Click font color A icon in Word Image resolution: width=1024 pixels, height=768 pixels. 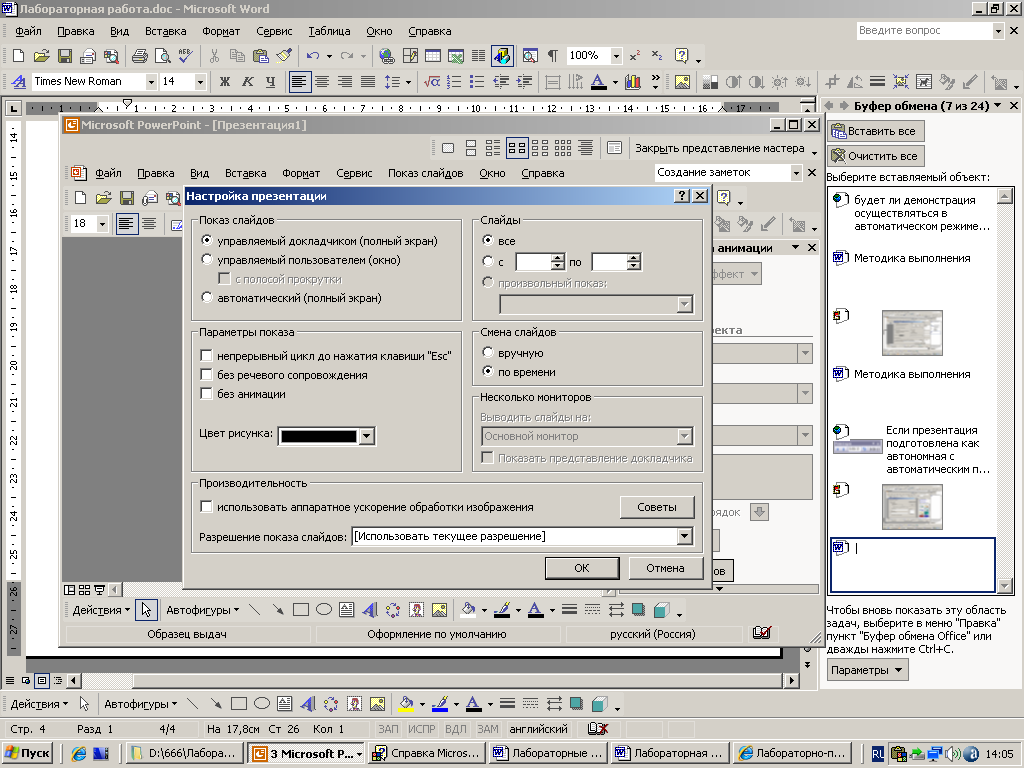click(598, 82)
